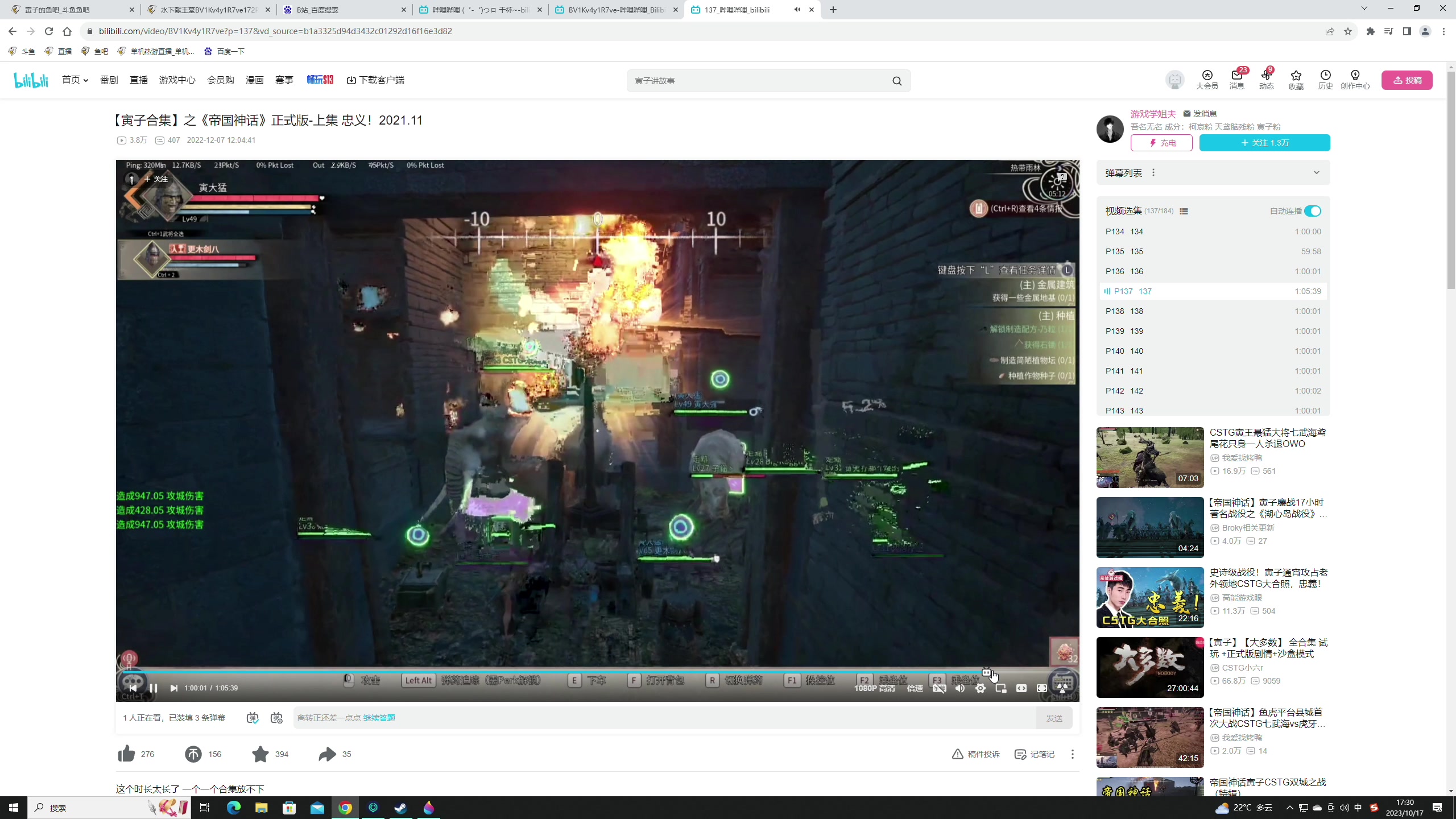Open 收藏 favorites icon
Viewport: 1456px width, 819px height.
point(1296,80)
